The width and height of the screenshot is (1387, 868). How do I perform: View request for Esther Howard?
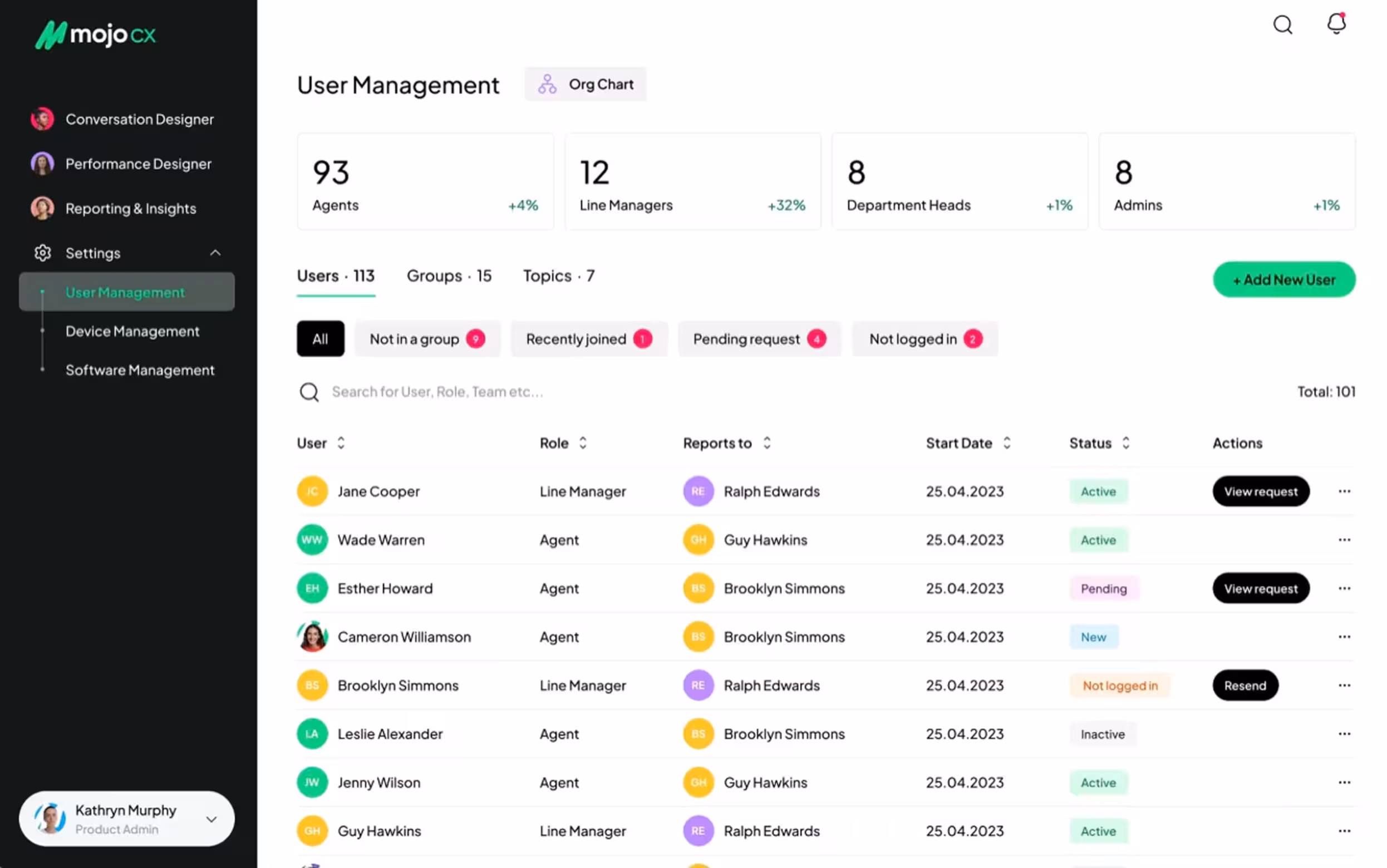click(x=1261, y=588)
